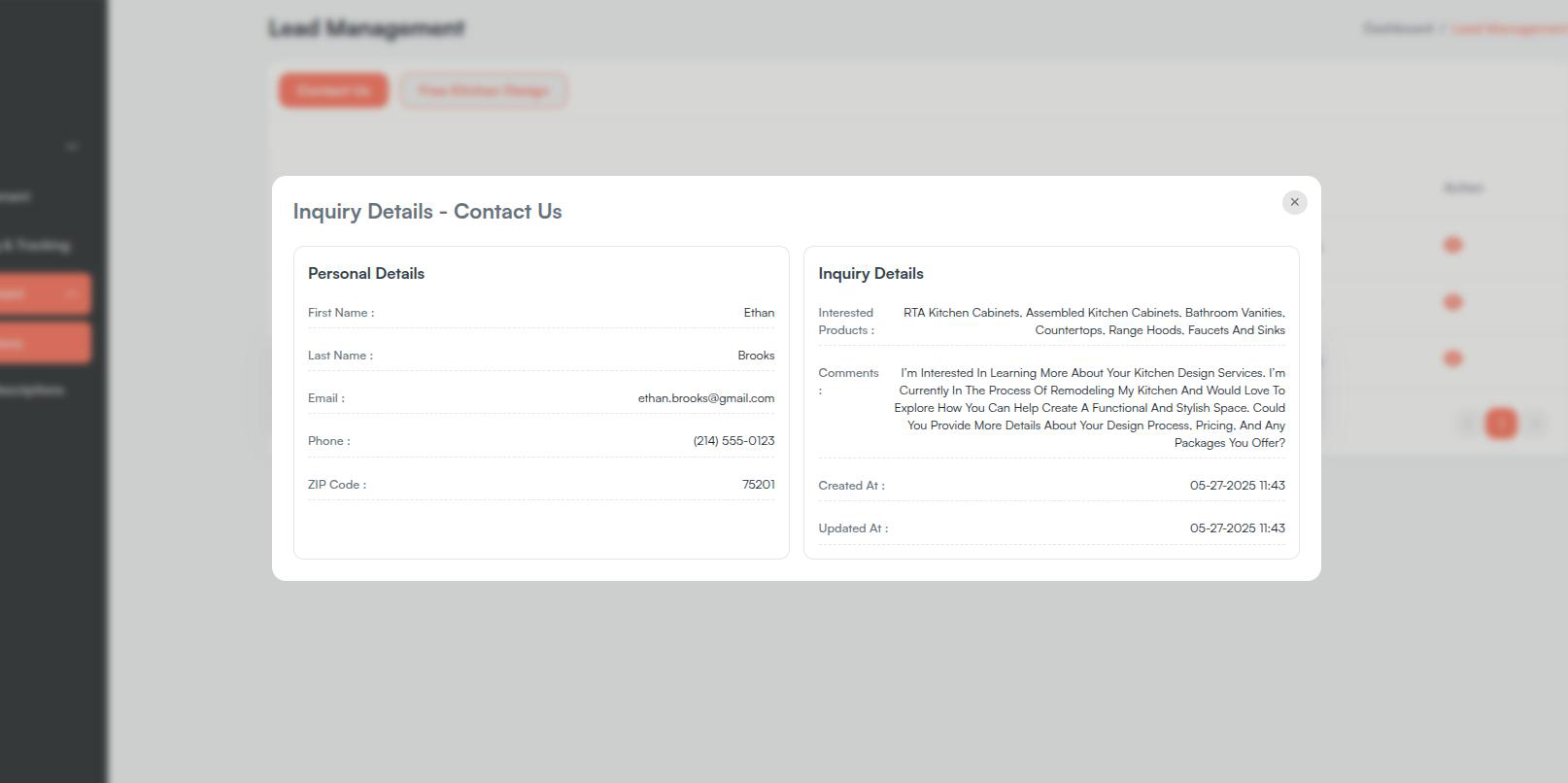The height and width of the screenshot is (783, 1568).
Task: Collapse the highlighted sidebar menu chevron
Action: coord(71,293)
